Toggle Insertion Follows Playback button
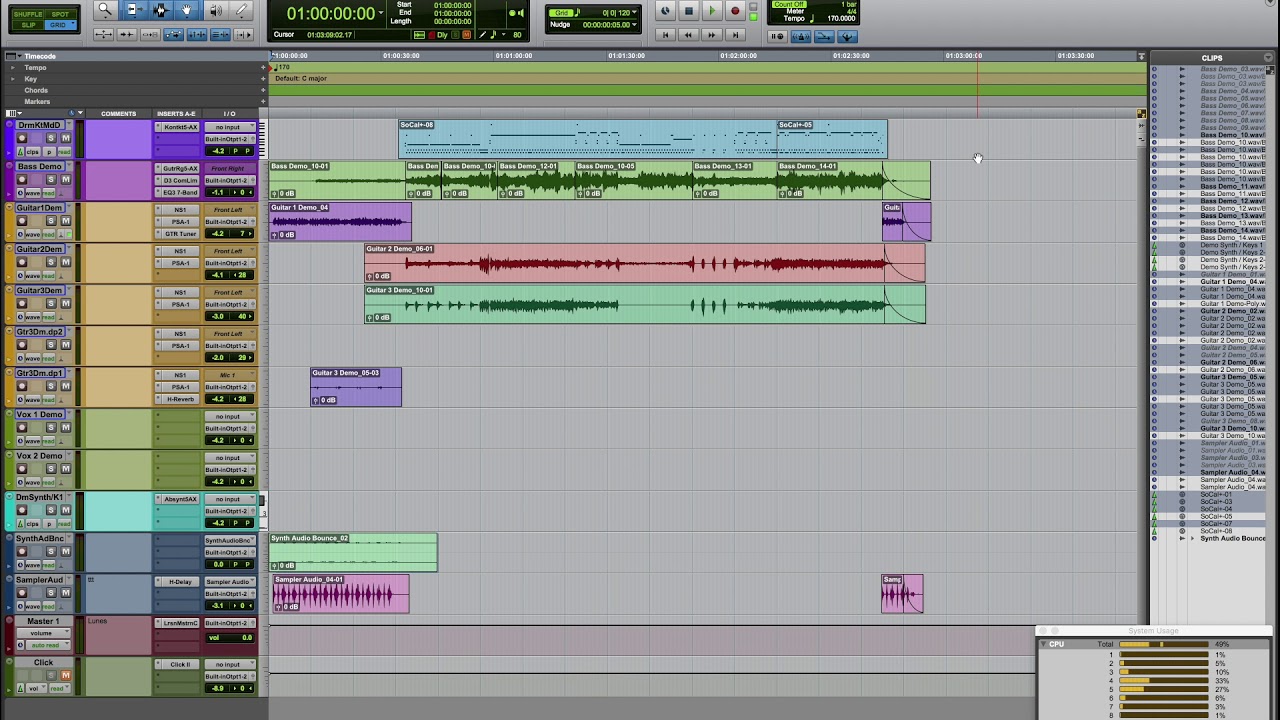Screen dimensions: 1280x720 point(243,34)
